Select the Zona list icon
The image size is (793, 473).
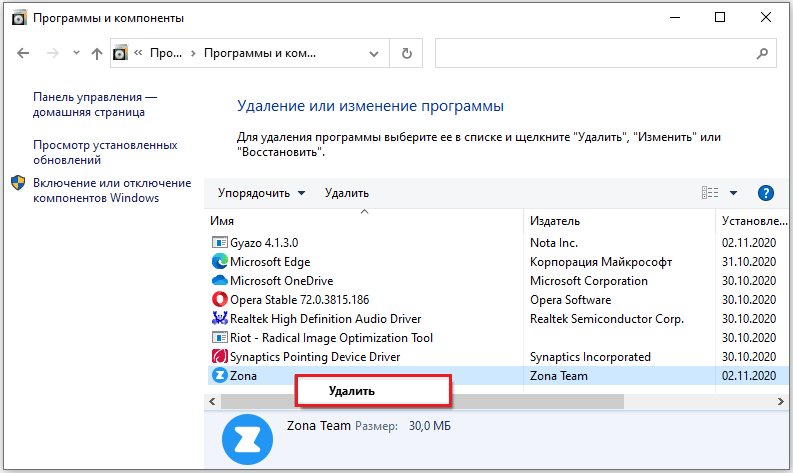coord(219,375)
